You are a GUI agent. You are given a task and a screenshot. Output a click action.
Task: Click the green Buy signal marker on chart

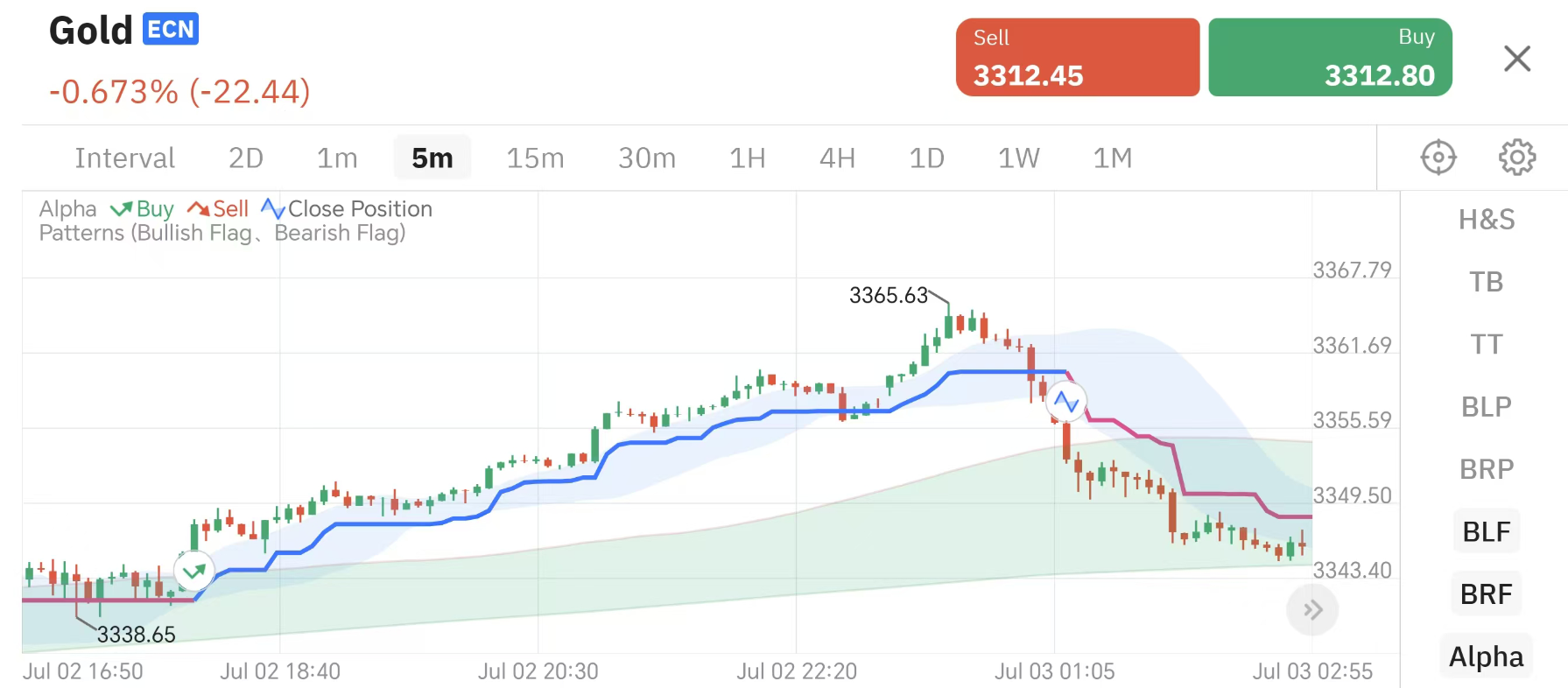(193, 572)
